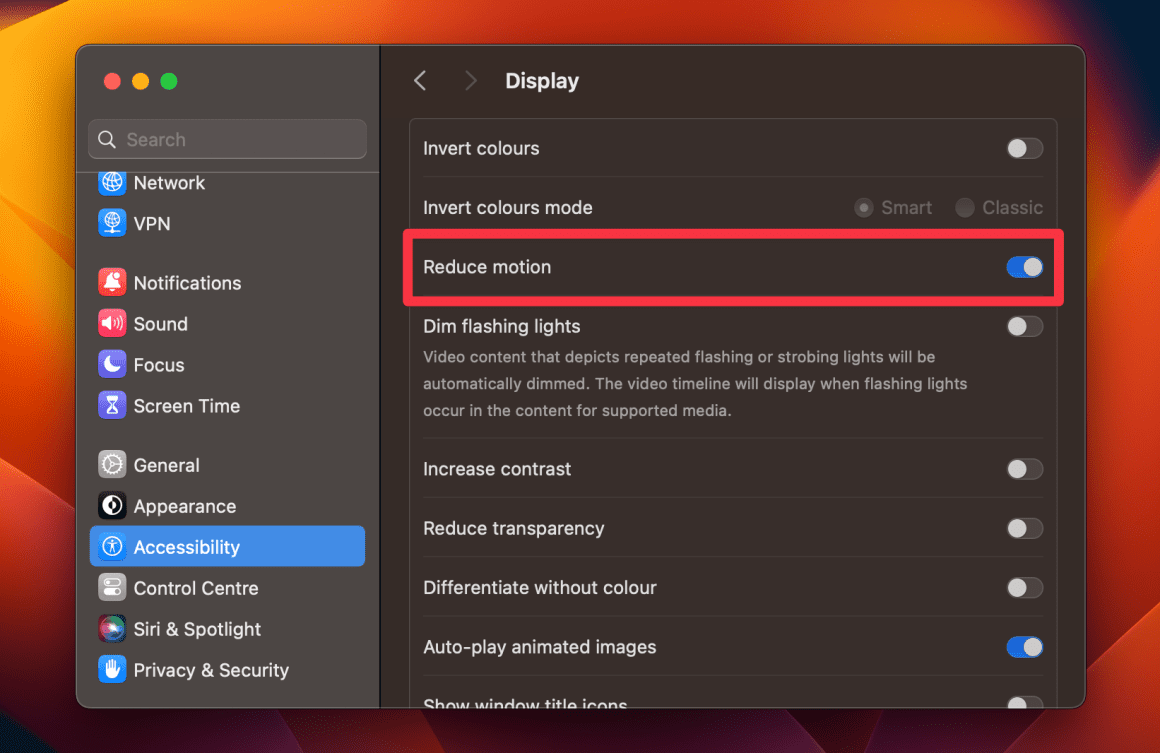Enable Dim flashing lights

(x=1024, y=326)
